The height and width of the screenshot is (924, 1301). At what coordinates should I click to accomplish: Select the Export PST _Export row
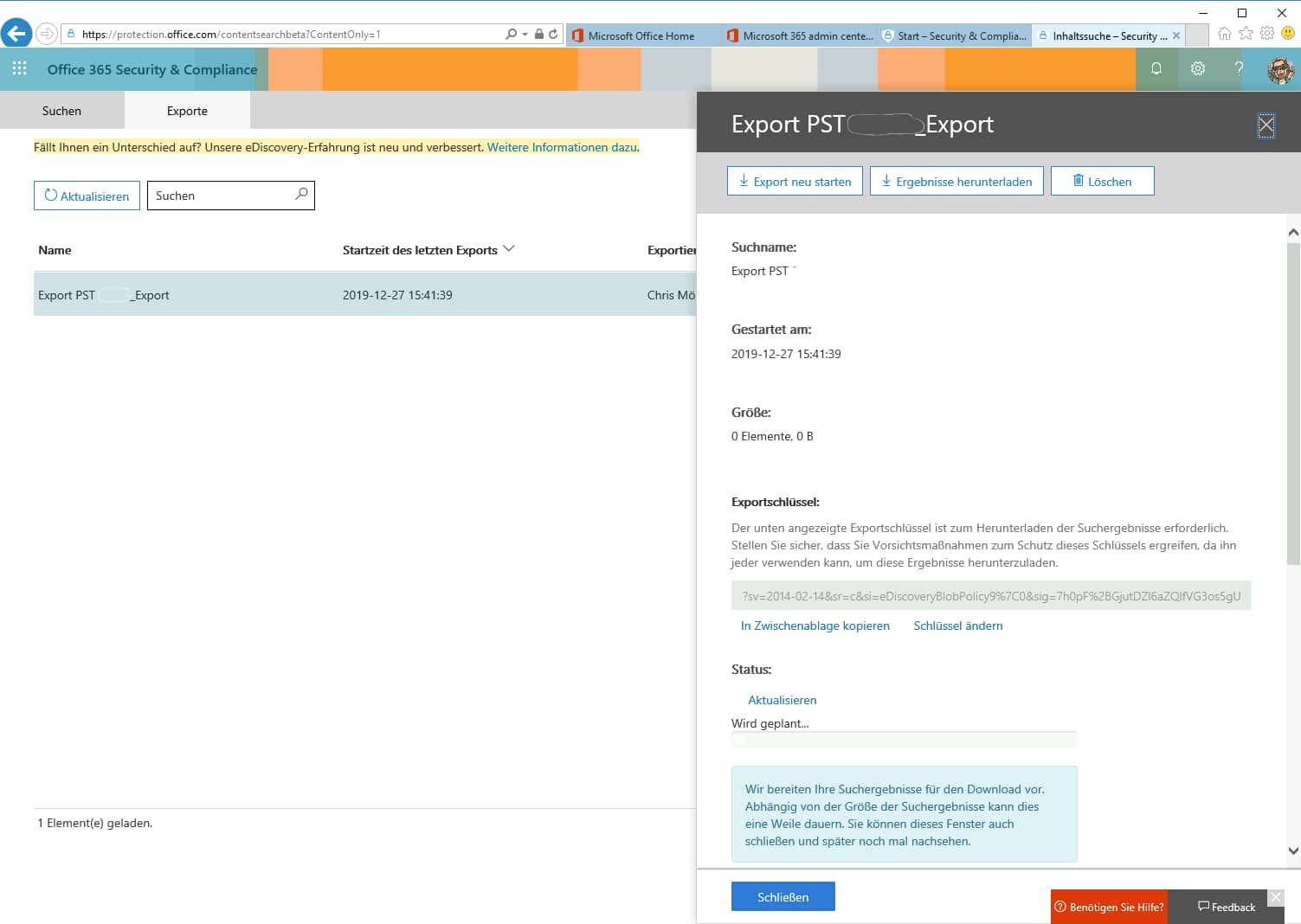tap(364, 294)
